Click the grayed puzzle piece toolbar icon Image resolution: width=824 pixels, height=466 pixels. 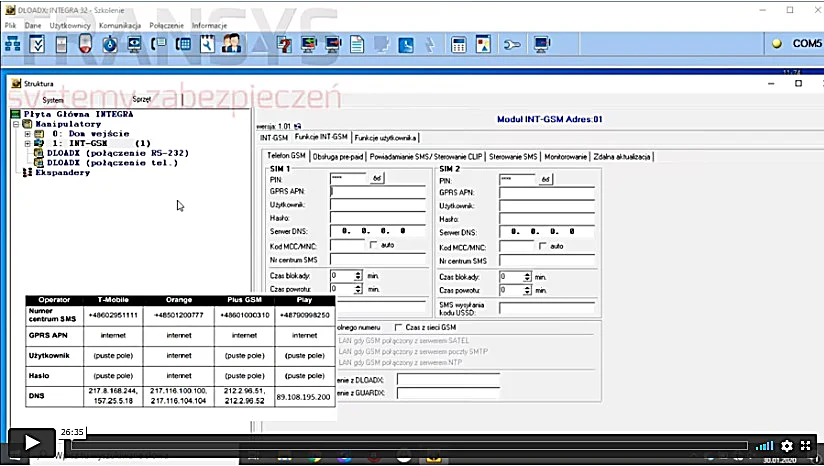point(382,44)
